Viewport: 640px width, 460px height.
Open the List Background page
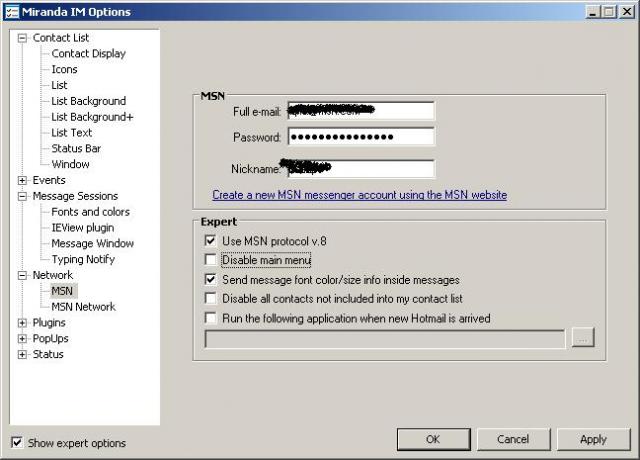pos(89,101)
